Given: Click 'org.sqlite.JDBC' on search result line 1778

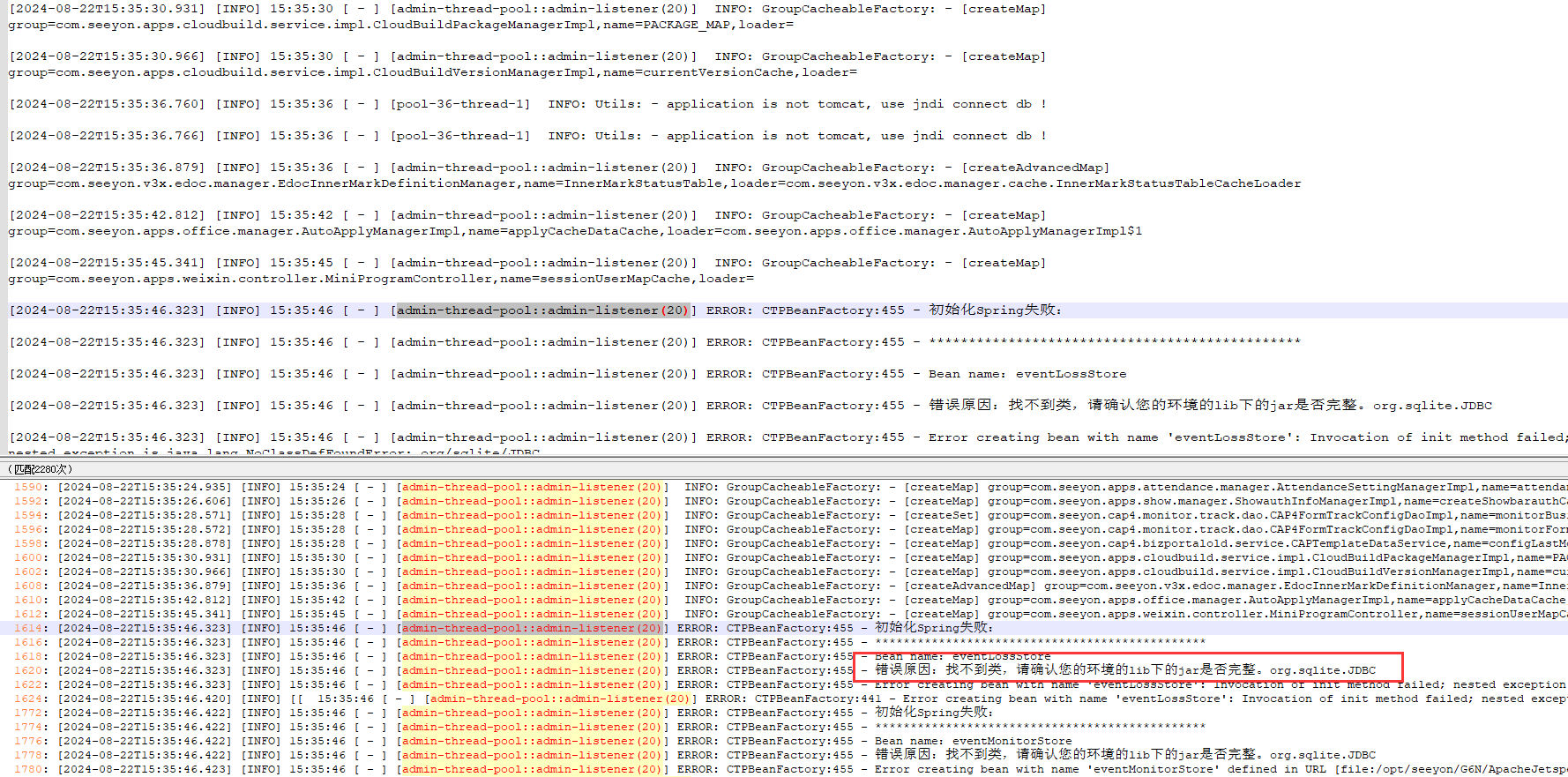Looking at the screenshot, I should [x=1323, y=755].
